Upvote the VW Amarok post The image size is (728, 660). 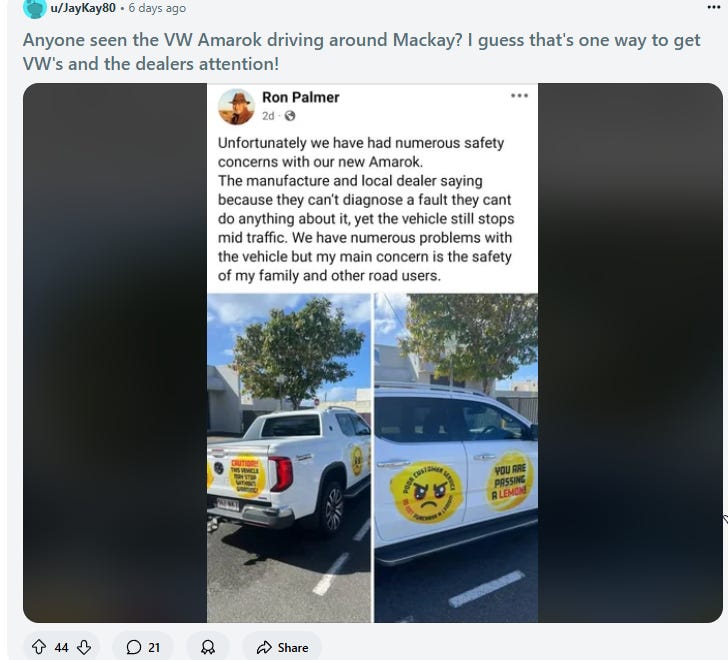39,647
